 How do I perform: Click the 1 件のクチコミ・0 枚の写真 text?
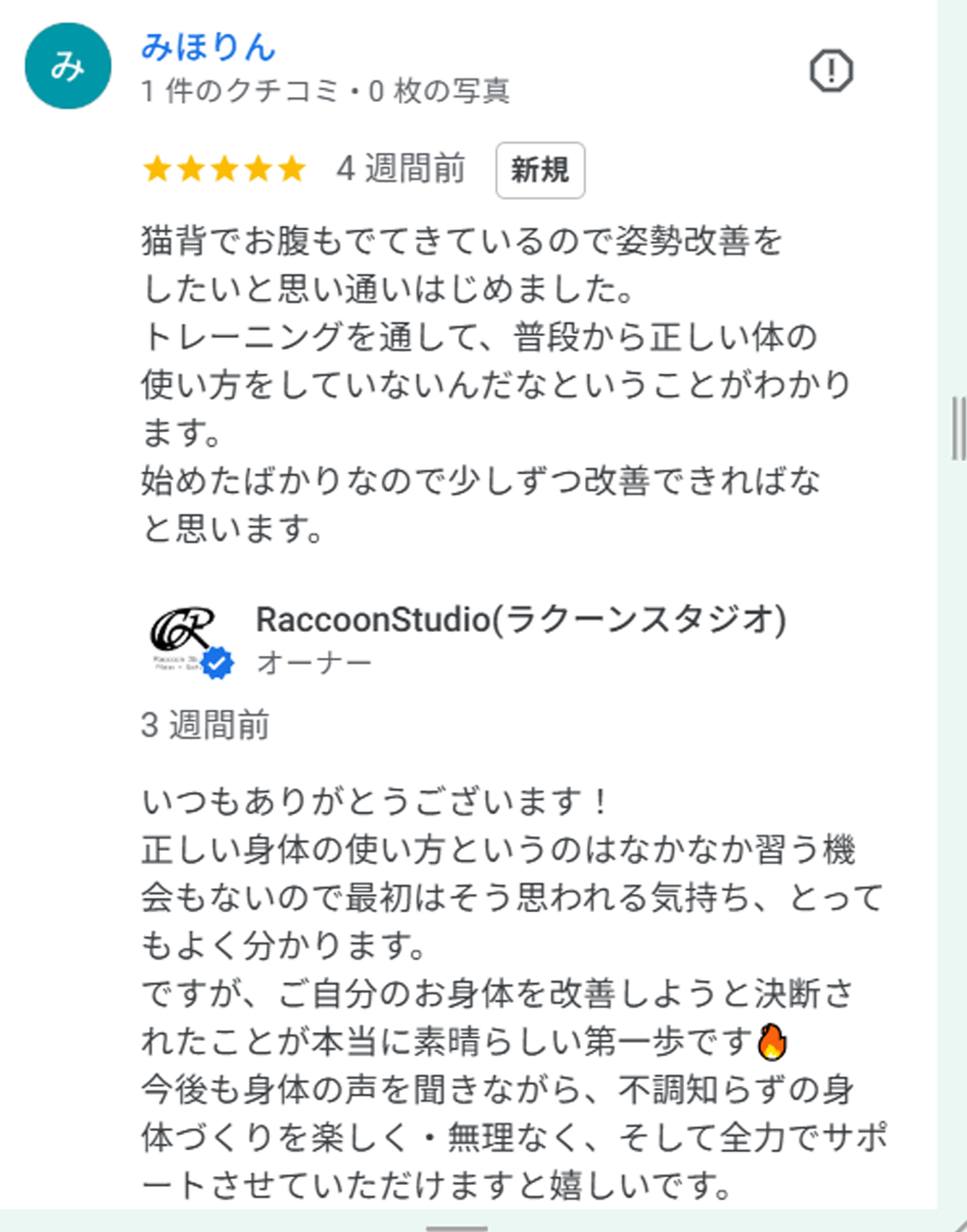point(326,91)
